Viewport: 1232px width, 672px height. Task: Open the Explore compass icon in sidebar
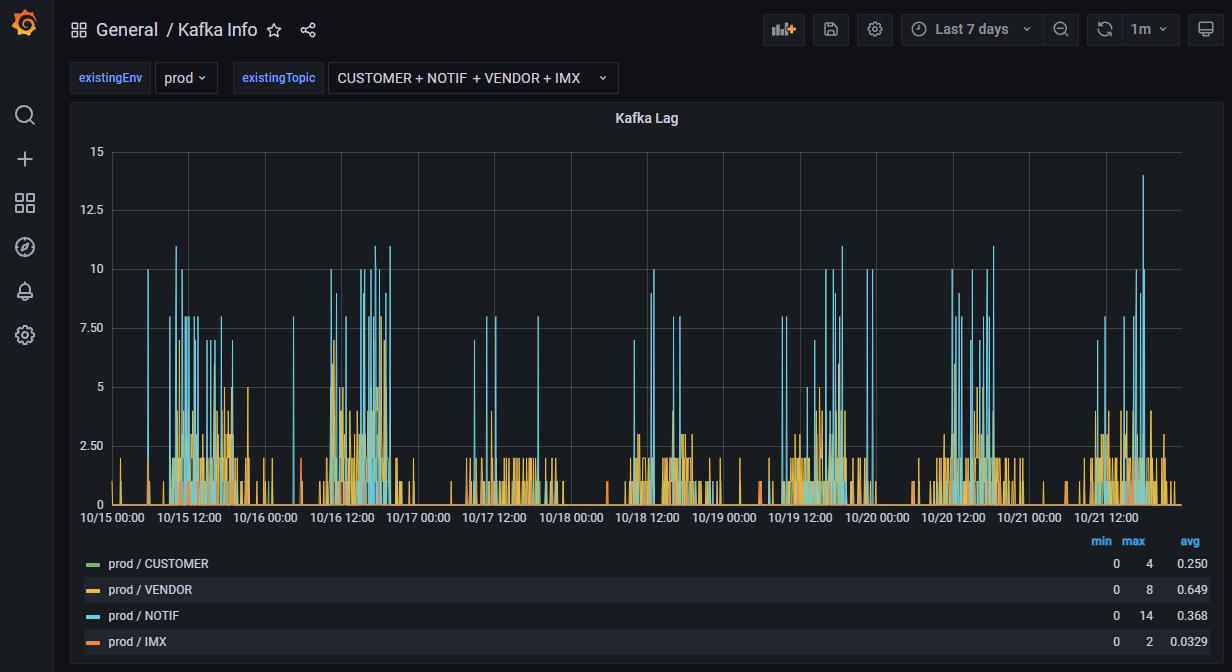point(25,247)
